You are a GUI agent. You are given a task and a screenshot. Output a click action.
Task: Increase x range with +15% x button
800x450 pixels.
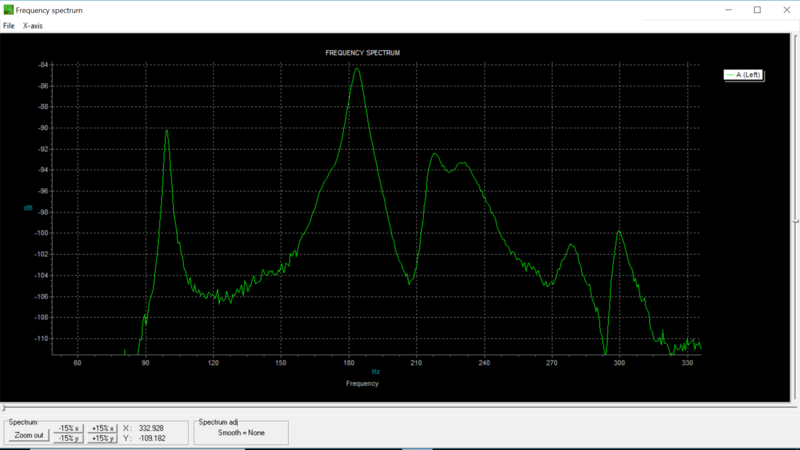(x=103, y=428)
